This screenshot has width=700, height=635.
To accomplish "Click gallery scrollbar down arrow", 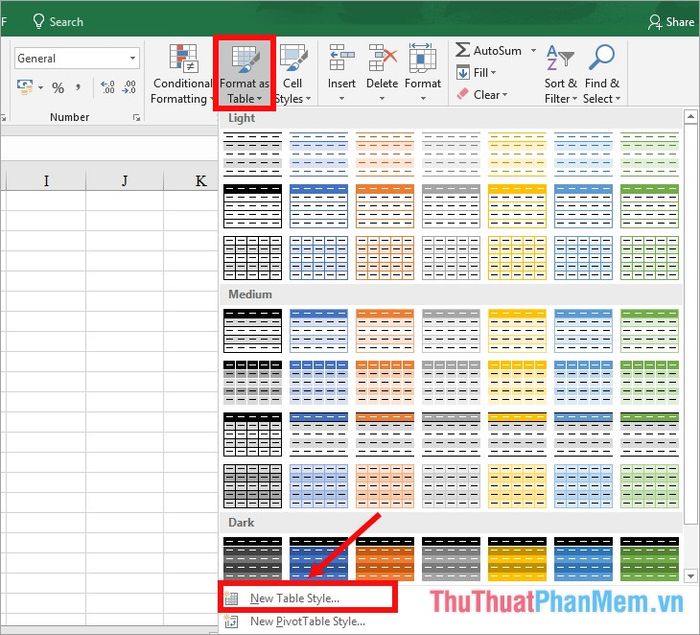I will click(x=691, y=576).
